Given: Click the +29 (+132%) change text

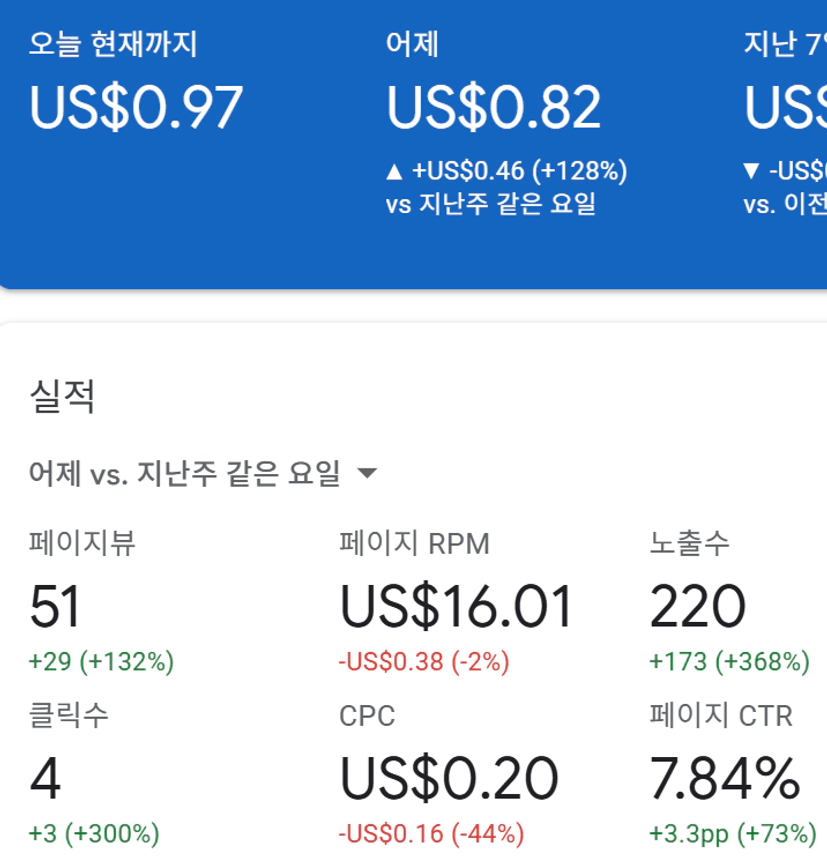Looking at the screenshot, I should [x=102, y=661].
